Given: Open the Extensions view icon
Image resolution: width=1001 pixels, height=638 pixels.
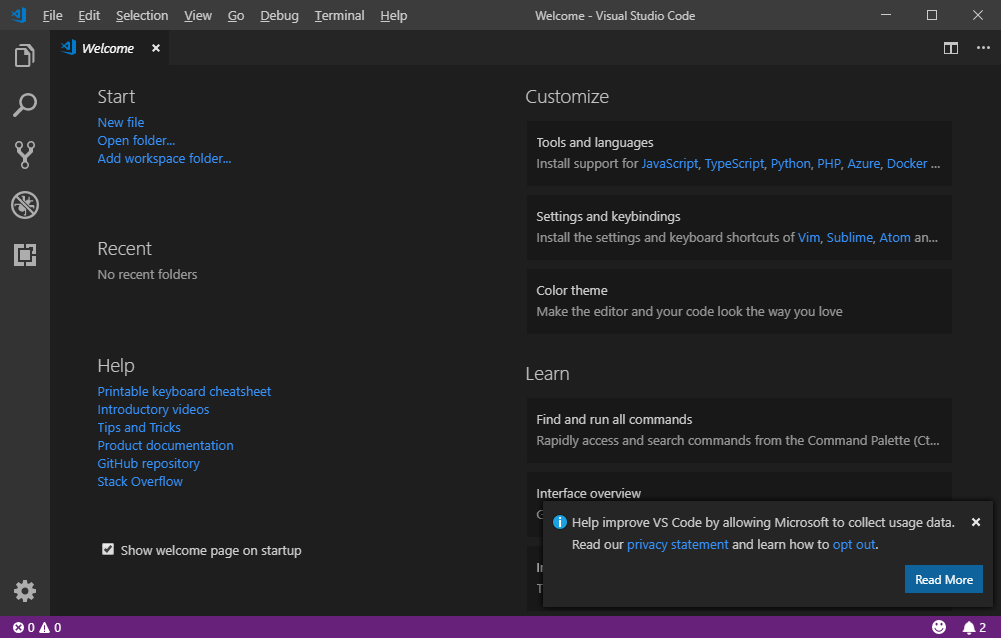Looking at the screenshot, I should pos(25,255).
